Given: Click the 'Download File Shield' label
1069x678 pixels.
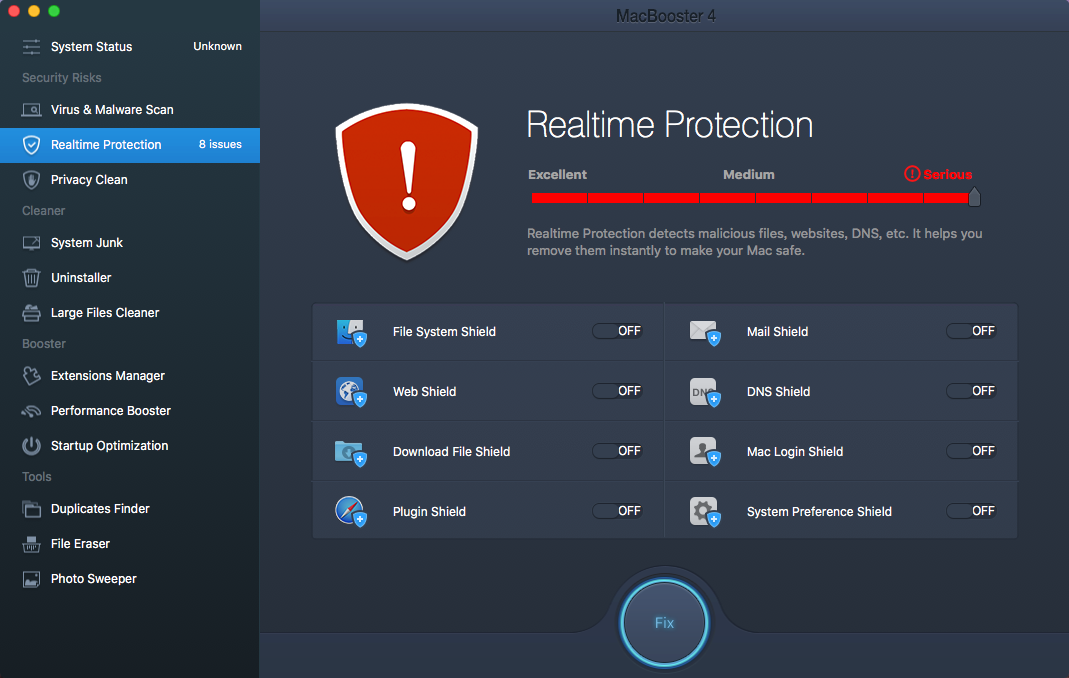Looking at the screenshot, I should click(451, 452).
